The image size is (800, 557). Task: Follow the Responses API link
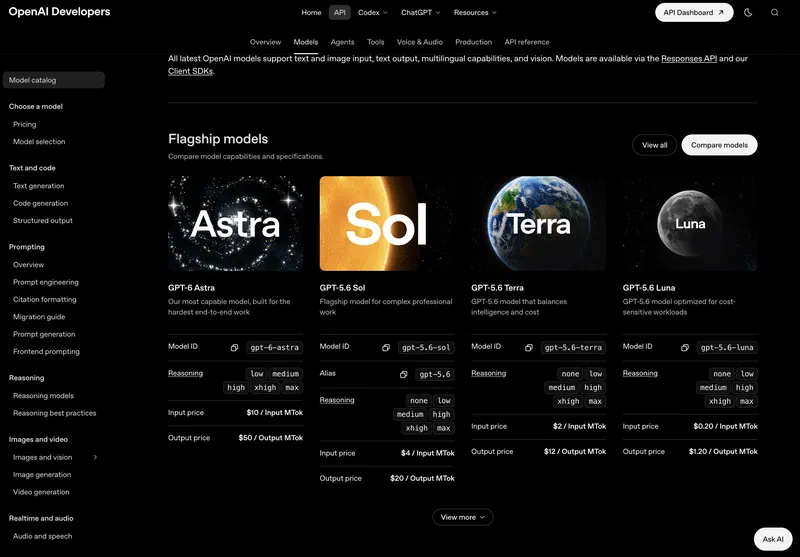689,59
